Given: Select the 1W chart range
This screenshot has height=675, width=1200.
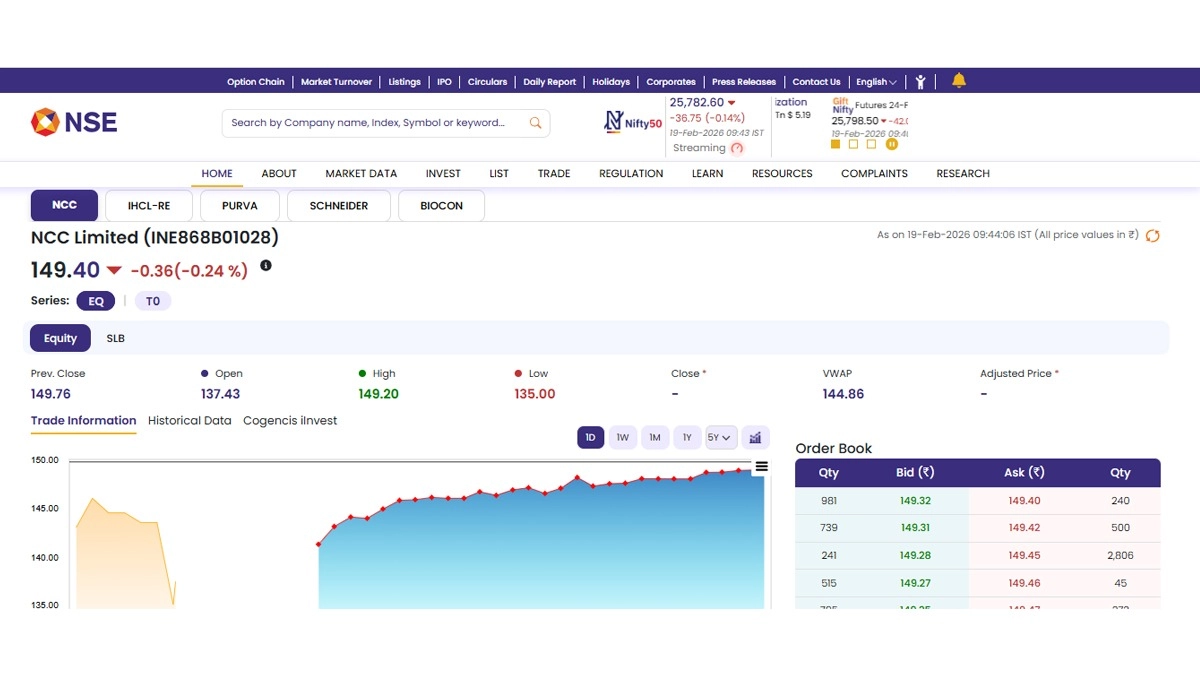Looking at the screenshot, I should (x=622, y=437).
